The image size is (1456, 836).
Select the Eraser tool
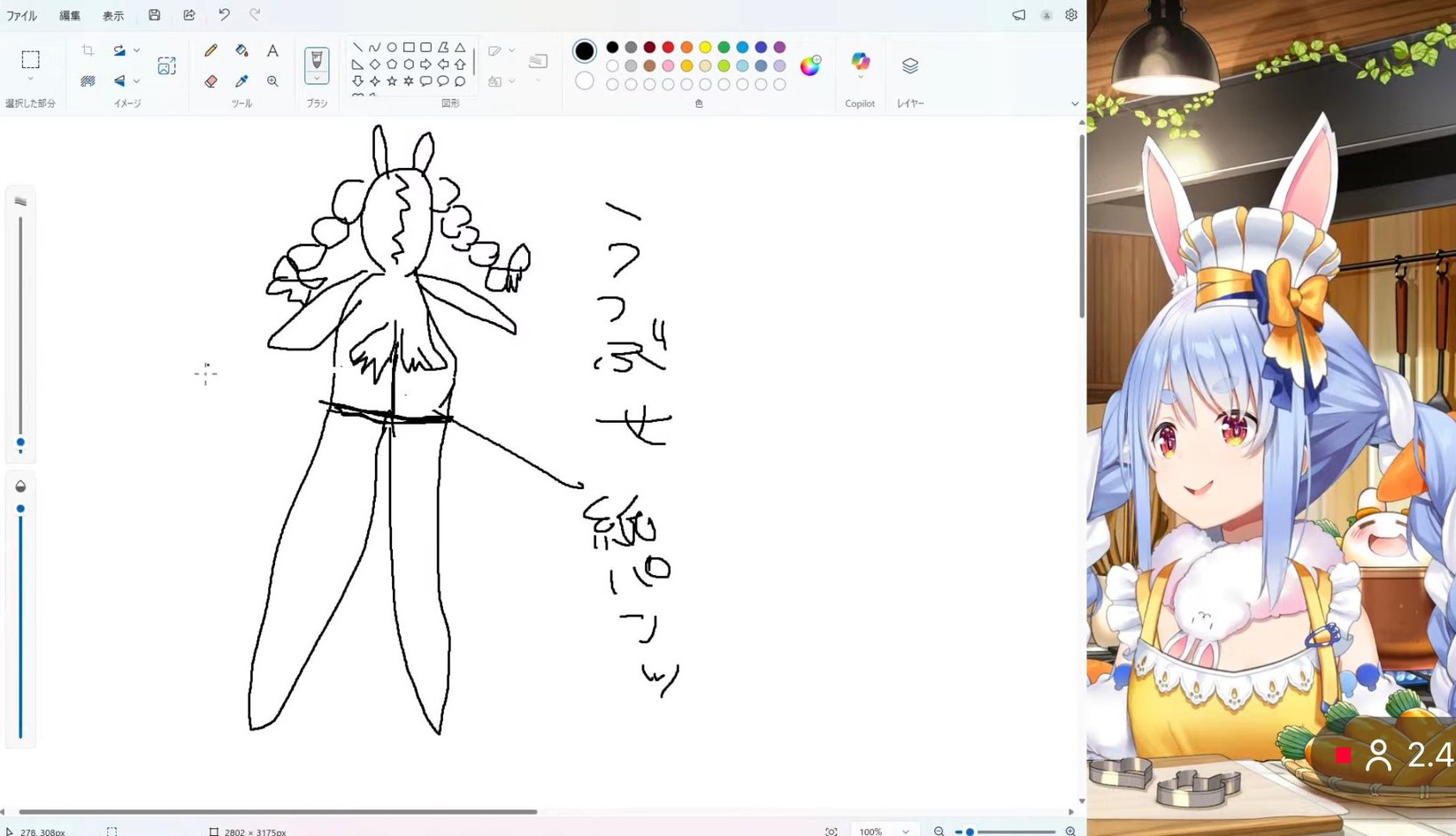pyautogui.click(x=211, y=81)
